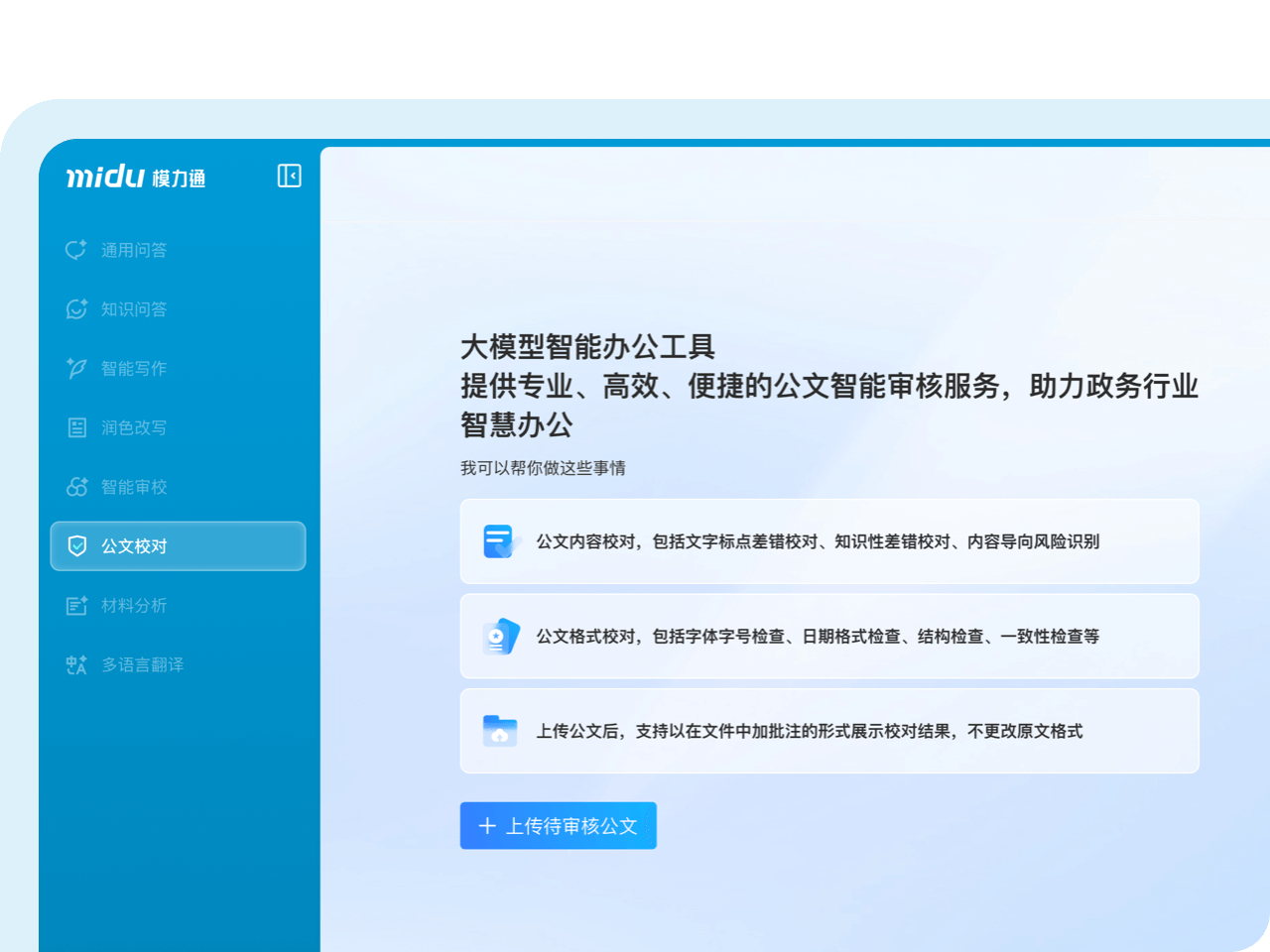Click the blue document icon beside 公文内容校对
Image resolution: width=1270 pixels, height=952 pixels.
500,541
